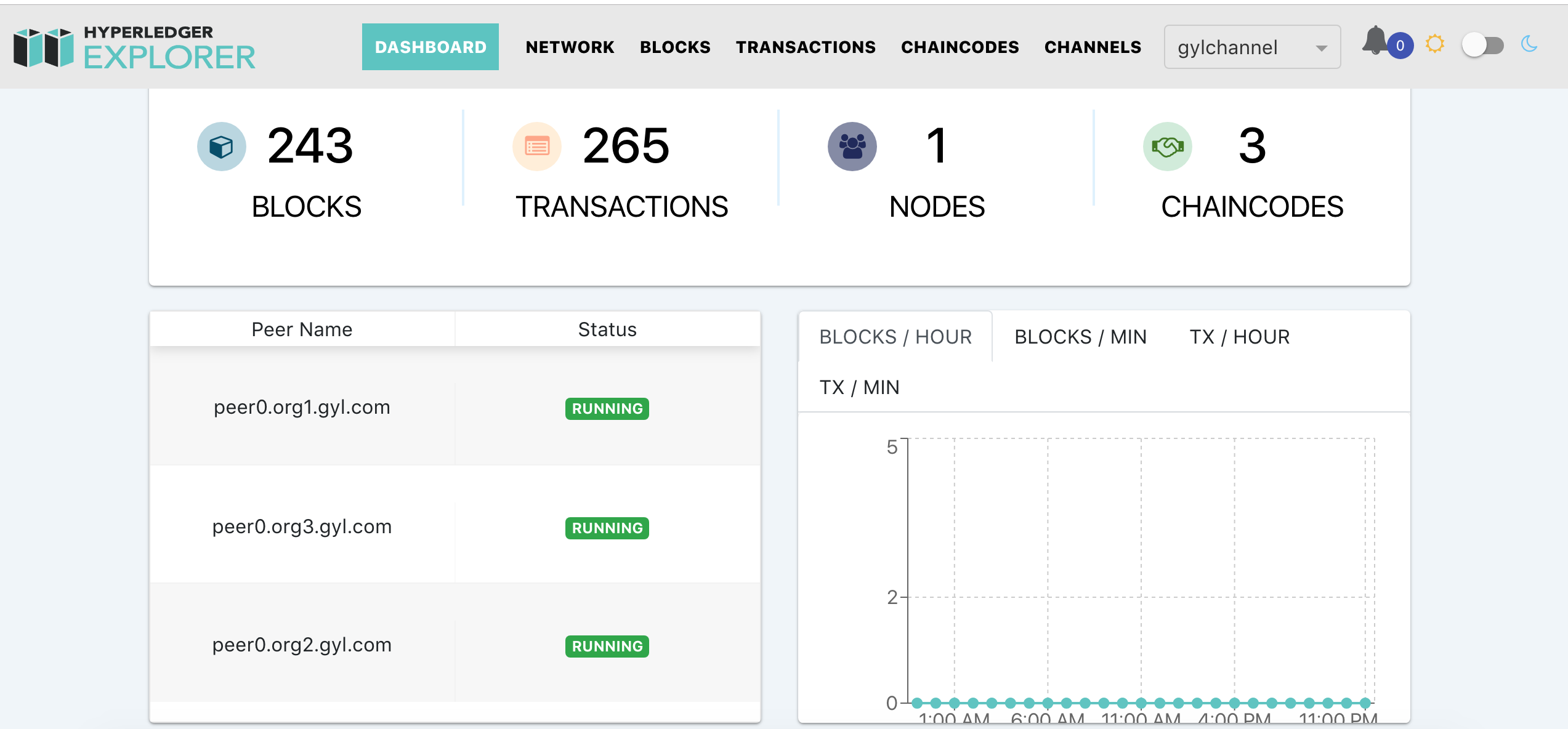Select the peer0.org2.gyl.com table row

(x=303, y=645)
